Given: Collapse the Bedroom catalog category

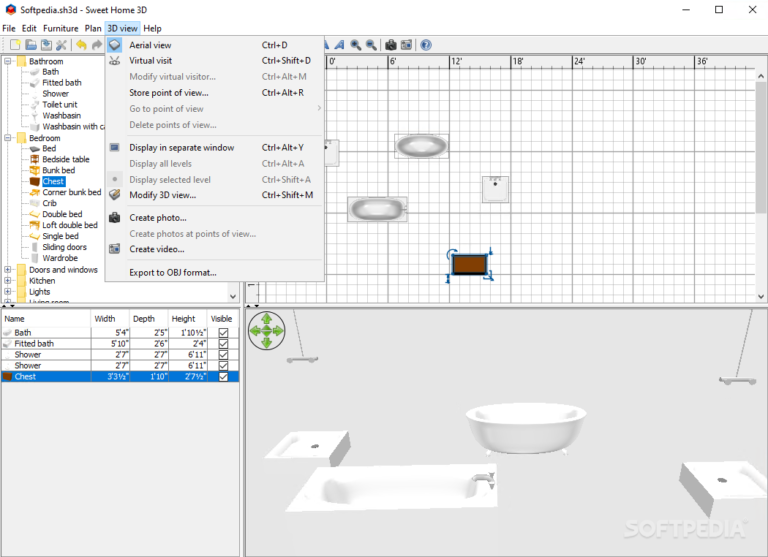Looking at the screenshot, I should point(8,138).
